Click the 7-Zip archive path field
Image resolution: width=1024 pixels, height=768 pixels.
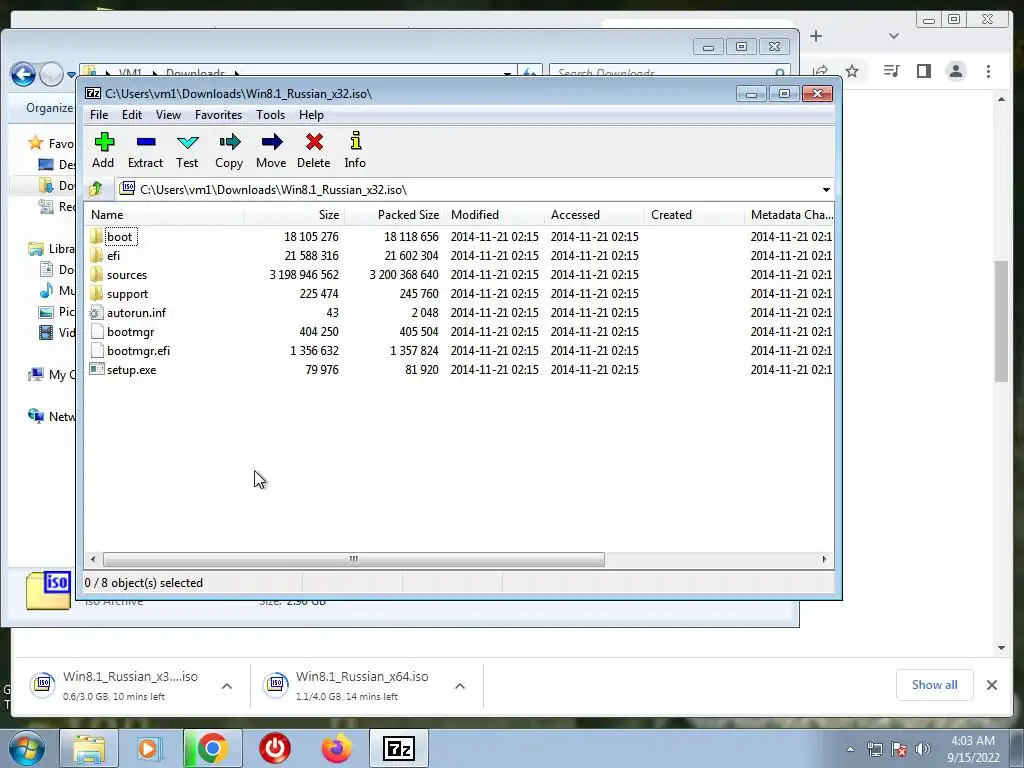tap(475, 190)
